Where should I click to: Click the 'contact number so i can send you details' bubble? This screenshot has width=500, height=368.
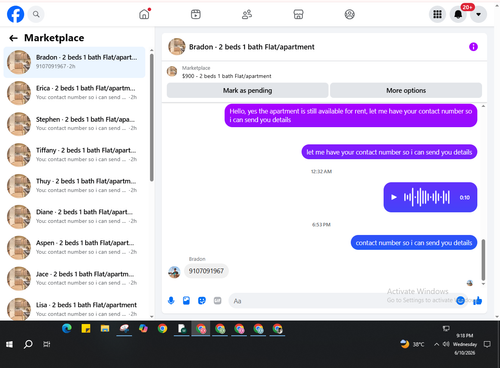click(414, 243)
